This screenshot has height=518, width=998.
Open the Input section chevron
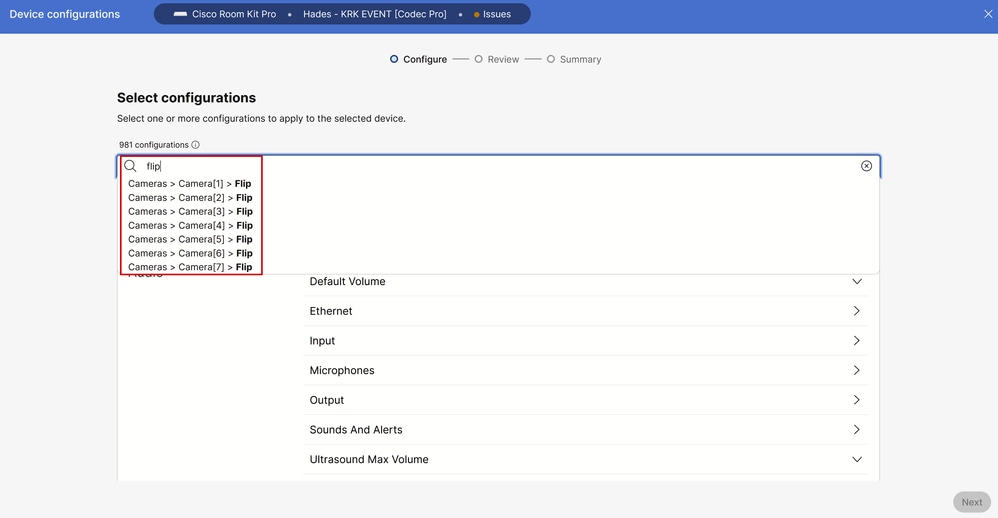click(857, 340)
